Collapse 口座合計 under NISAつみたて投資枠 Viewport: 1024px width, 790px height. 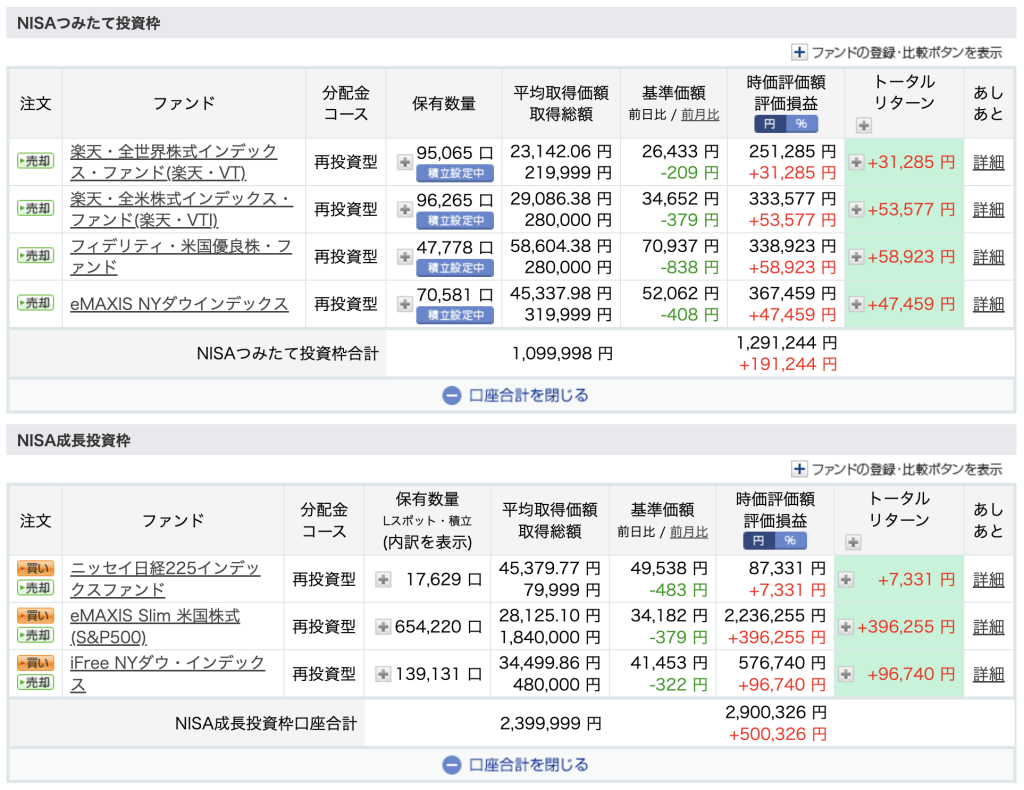coord(516,395)
